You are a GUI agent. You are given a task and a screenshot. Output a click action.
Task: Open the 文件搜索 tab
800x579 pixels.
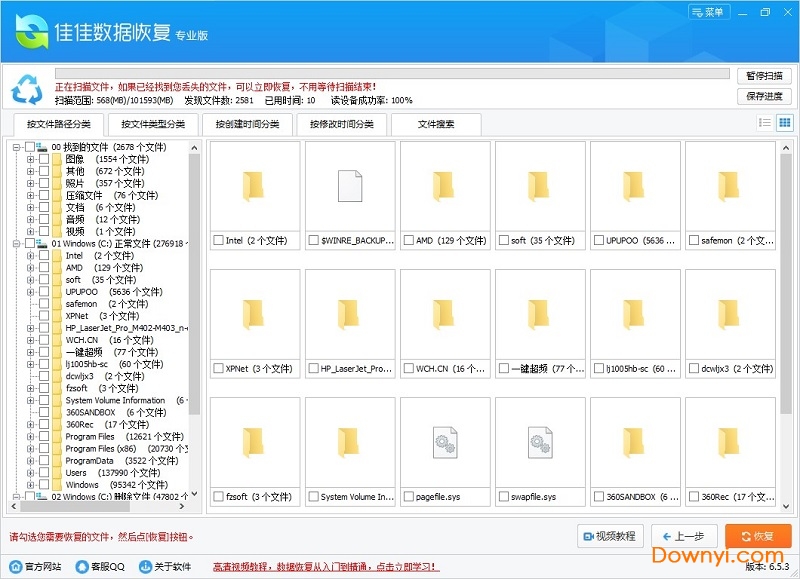coord(436,125)
